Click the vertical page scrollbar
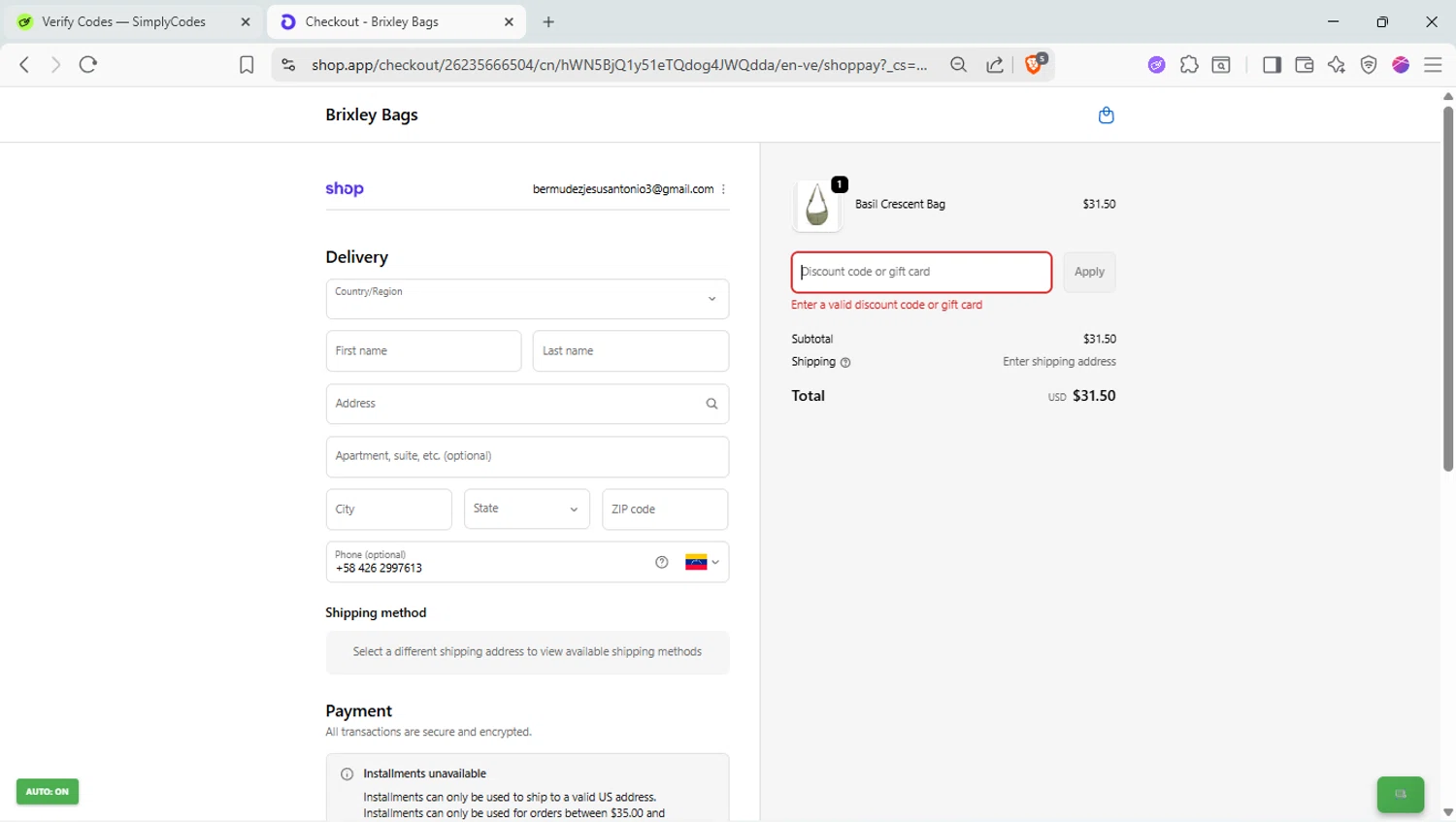1456x822 pixels. tap(1447, 289)
